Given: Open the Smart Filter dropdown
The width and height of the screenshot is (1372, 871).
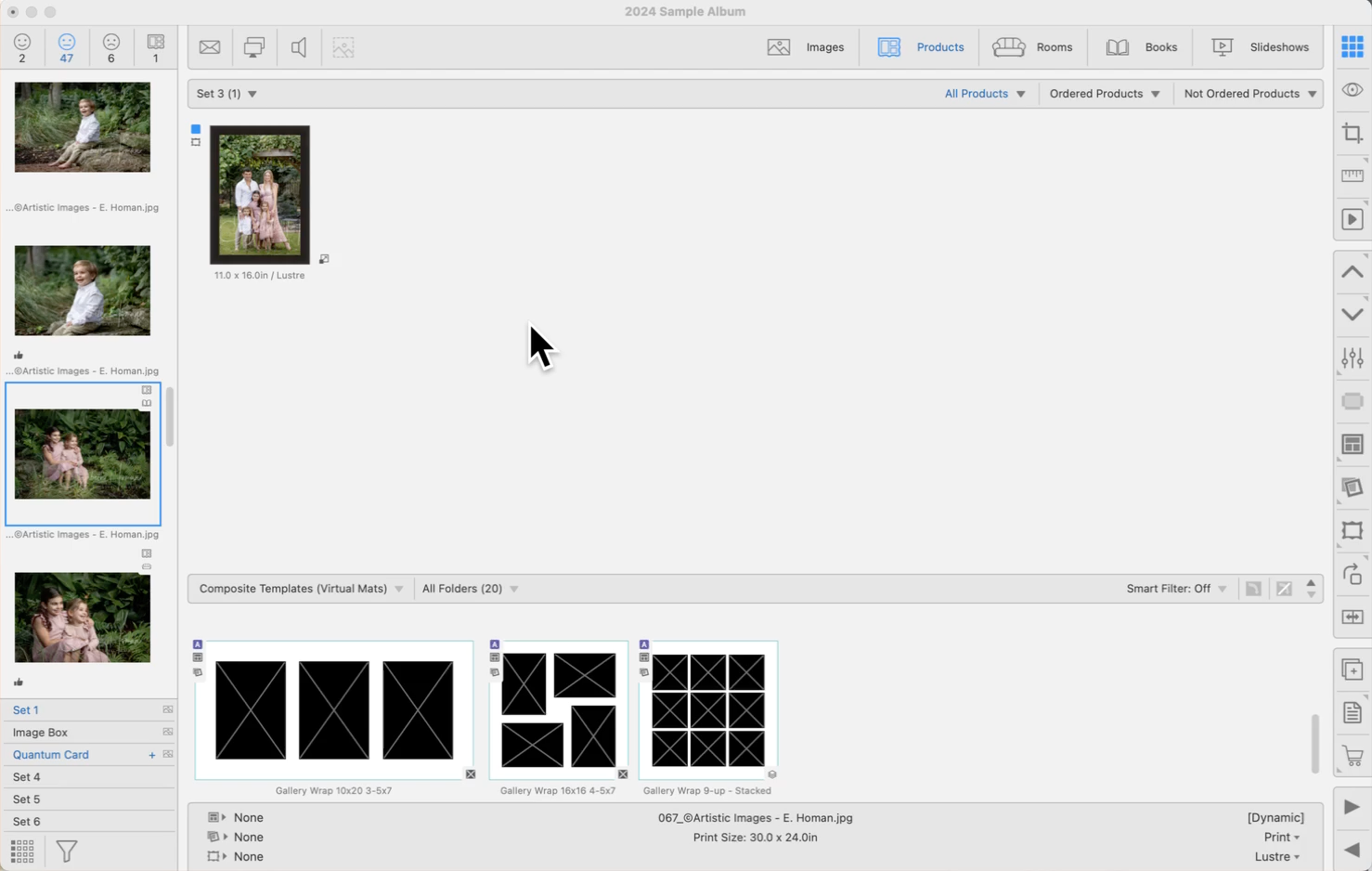Looking at the screenshot, I should (x=1176, y=589).
